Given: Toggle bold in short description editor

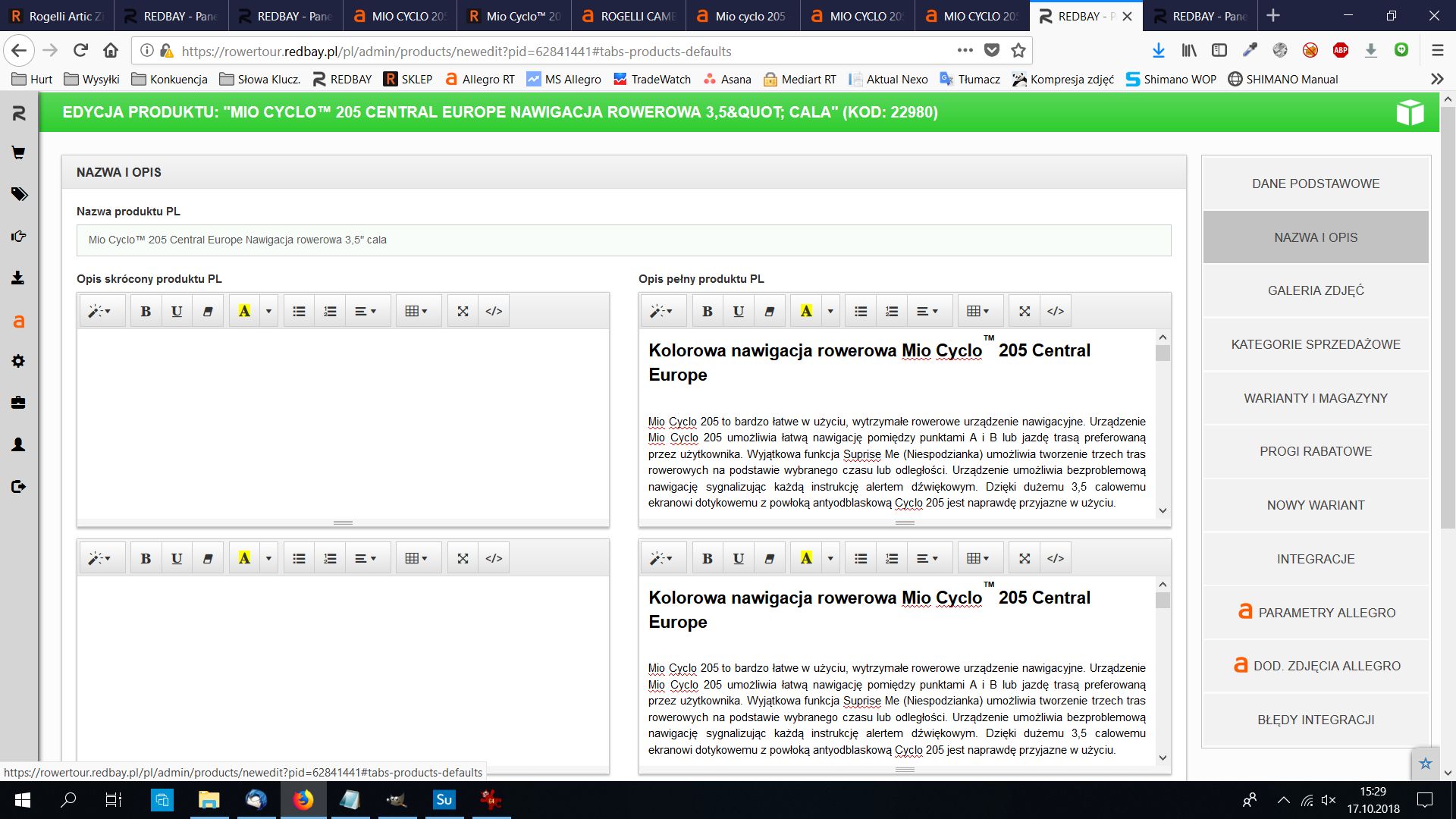Looking at the screenshot, I should tap(146, 311).
